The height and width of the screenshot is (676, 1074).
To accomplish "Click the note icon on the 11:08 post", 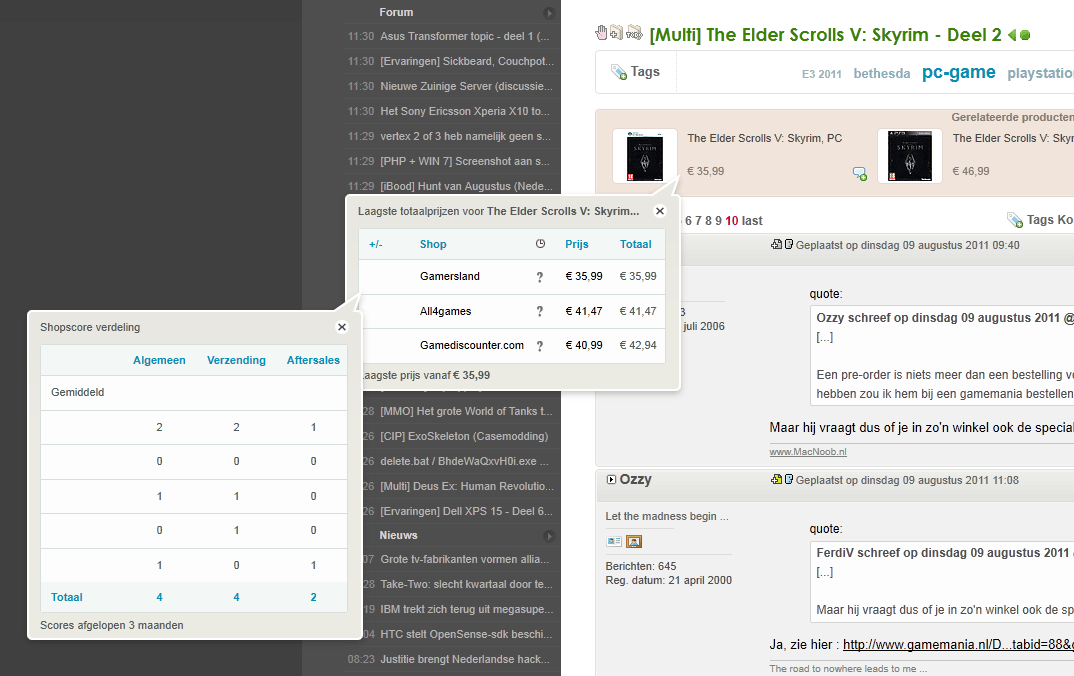I will pyautogui.click(x=788, y=479).
